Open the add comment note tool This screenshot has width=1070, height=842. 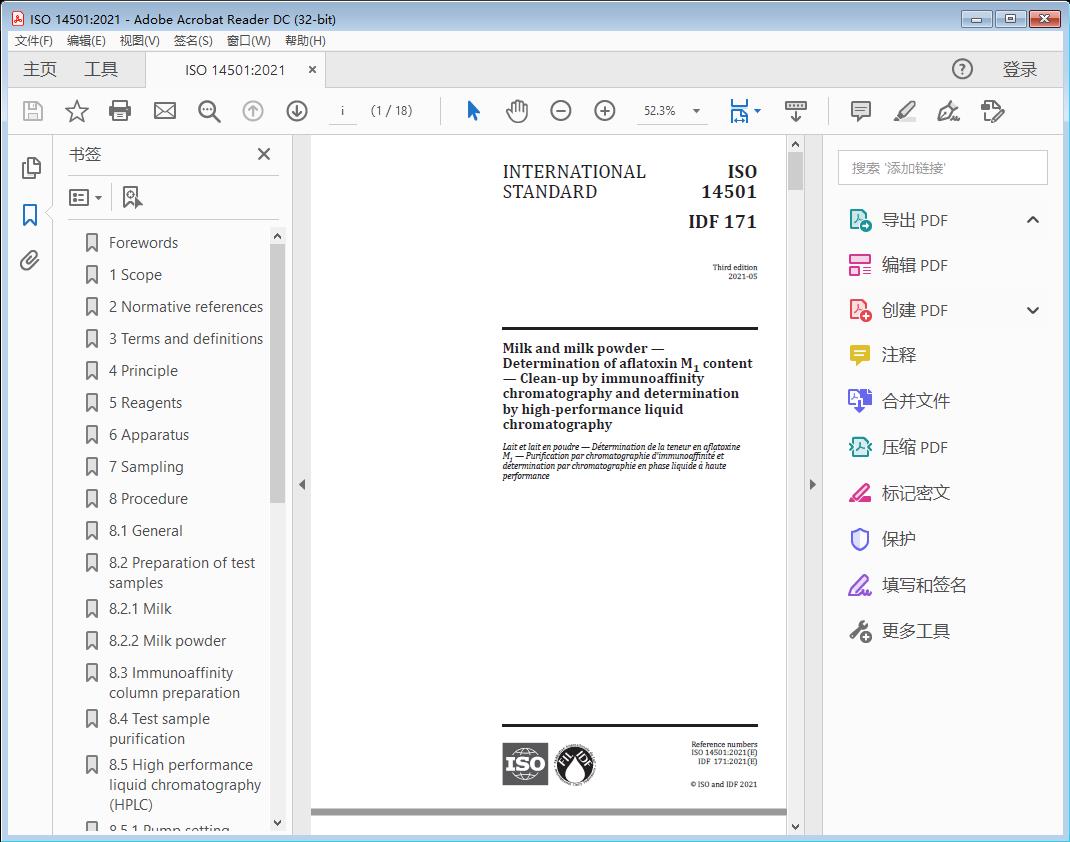click(x=860, y=111)
